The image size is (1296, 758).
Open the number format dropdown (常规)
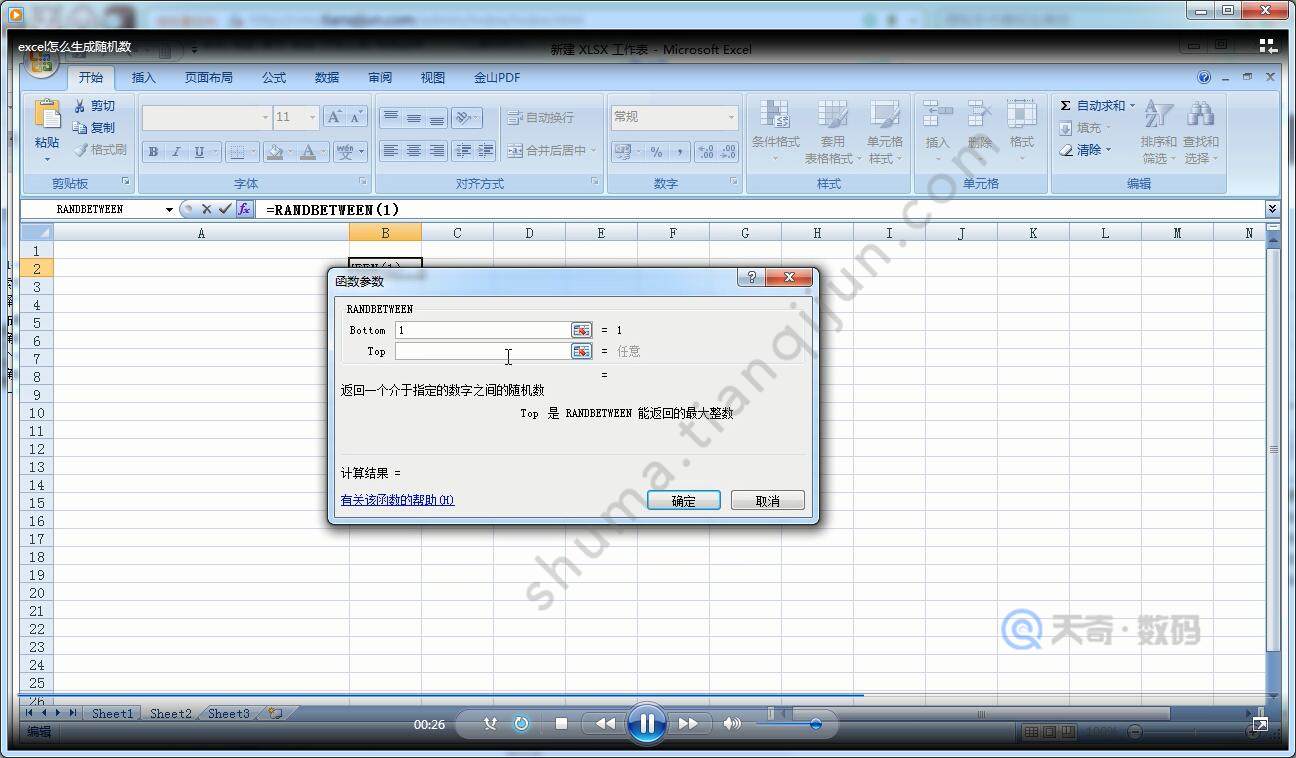pos(731,117)
